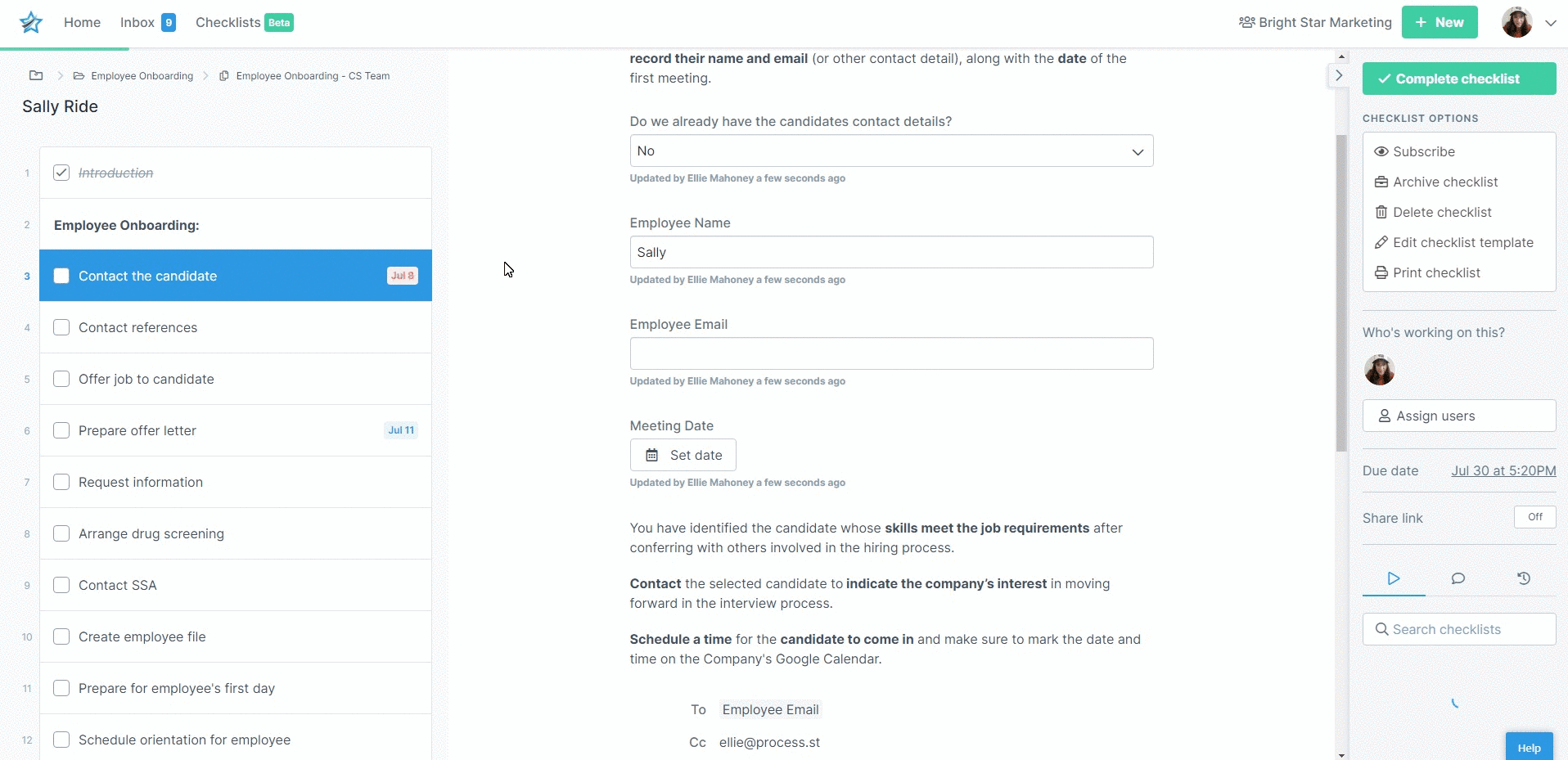Click the Process Street star logo

point(31,22)
